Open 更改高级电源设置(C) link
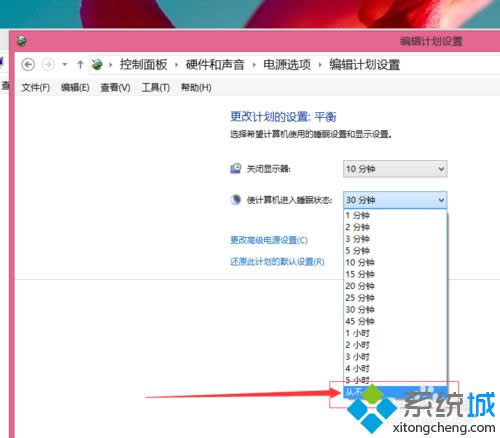The height and width of the screenshot is (438, 500). pos(269,240)
